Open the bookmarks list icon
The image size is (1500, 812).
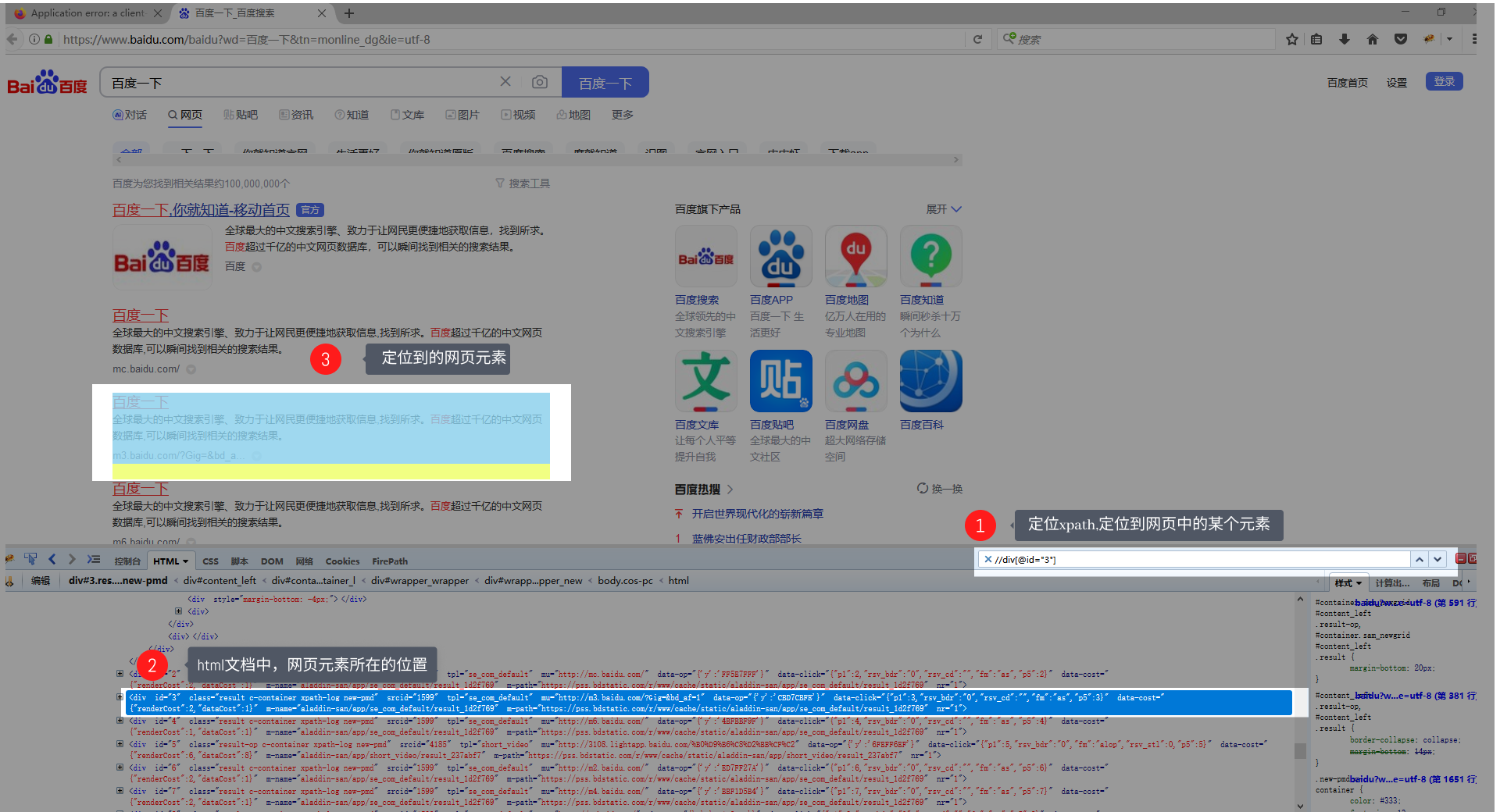coord(1316,39)
